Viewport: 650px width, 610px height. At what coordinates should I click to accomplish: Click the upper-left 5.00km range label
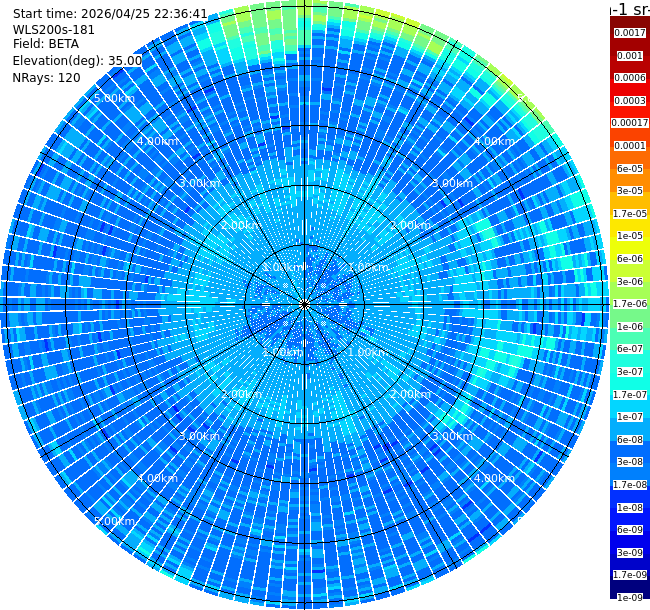[x=114, y=98]
